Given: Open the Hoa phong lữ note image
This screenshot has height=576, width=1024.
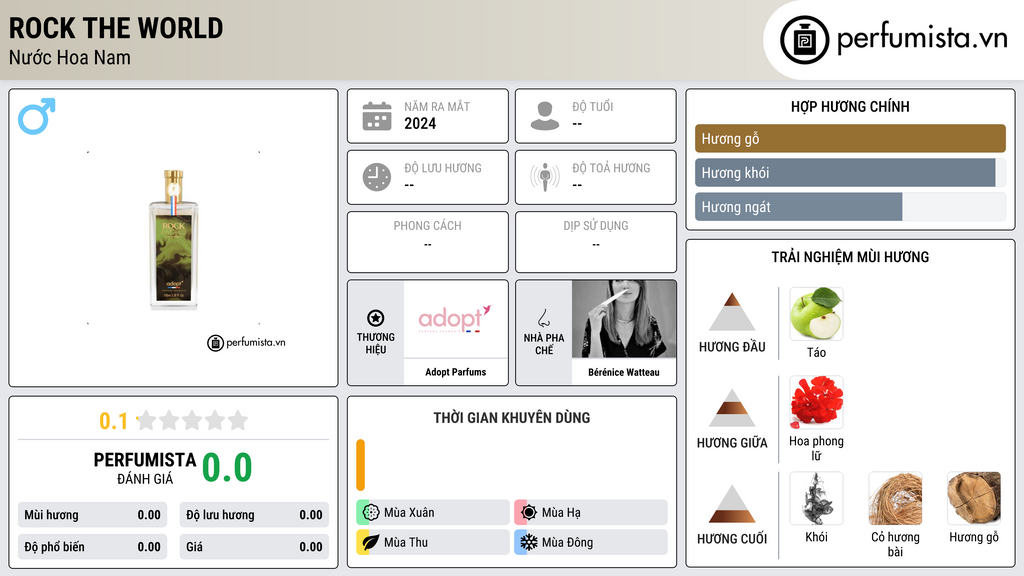Looking at the screenshot, I should [816, 402].
